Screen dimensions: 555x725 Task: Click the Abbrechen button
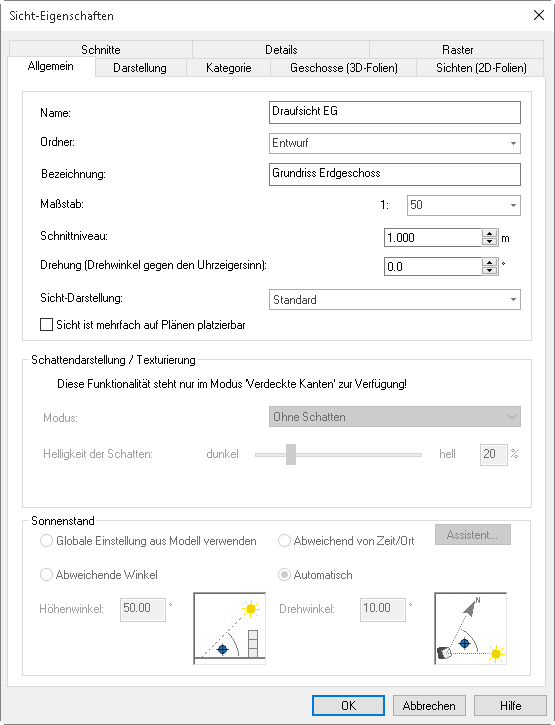pos(429,706)
